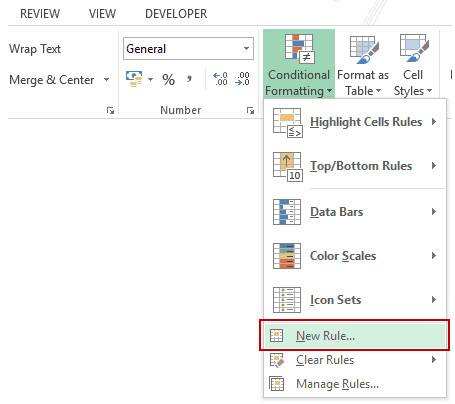
Task: Click the Number group label
Action: click(180, 110)
